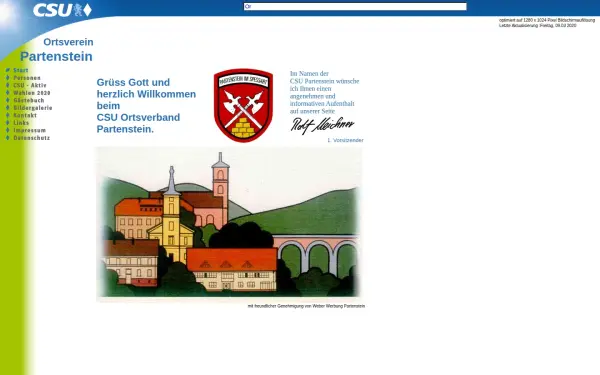Open CSU - Aktiv section
Image resolution: width=600 pixels, height=375 pixels.
30,85
